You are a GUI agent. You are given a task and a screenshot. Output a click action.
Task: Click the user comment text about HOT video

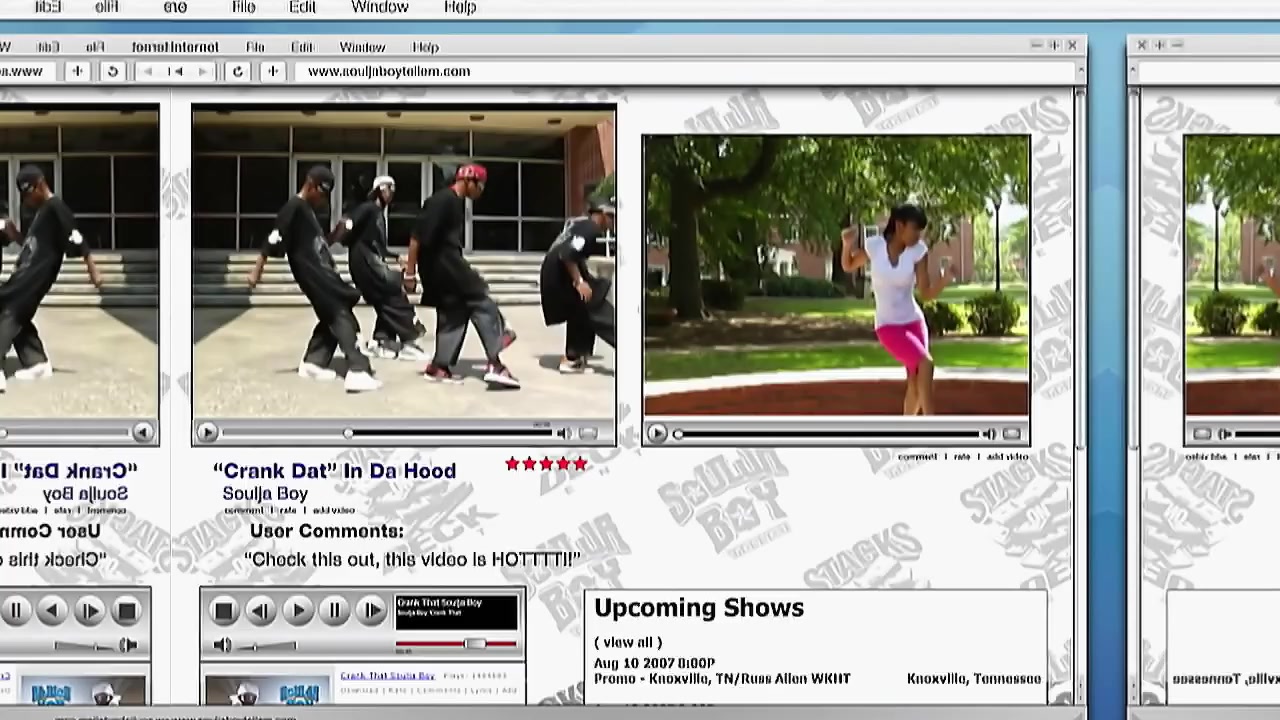click(412, 559)
